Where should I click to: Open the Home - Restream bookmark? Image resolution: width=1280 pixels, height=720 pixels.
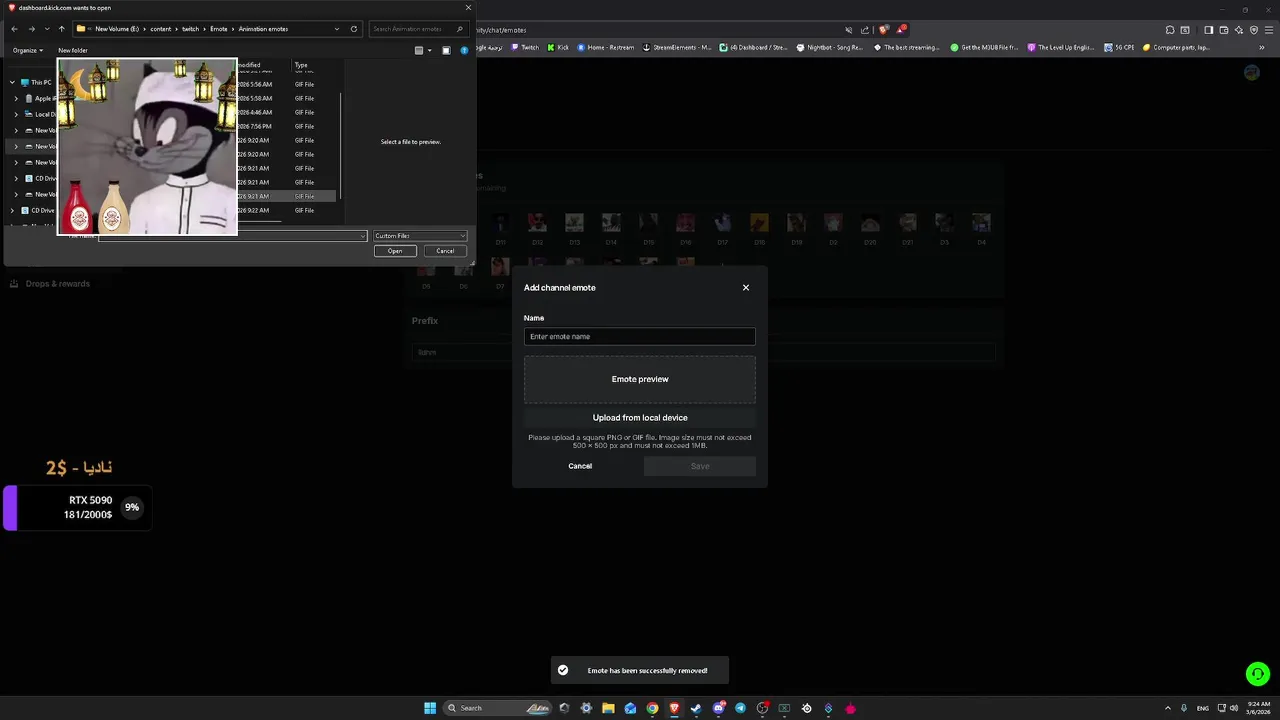[606, 47]
